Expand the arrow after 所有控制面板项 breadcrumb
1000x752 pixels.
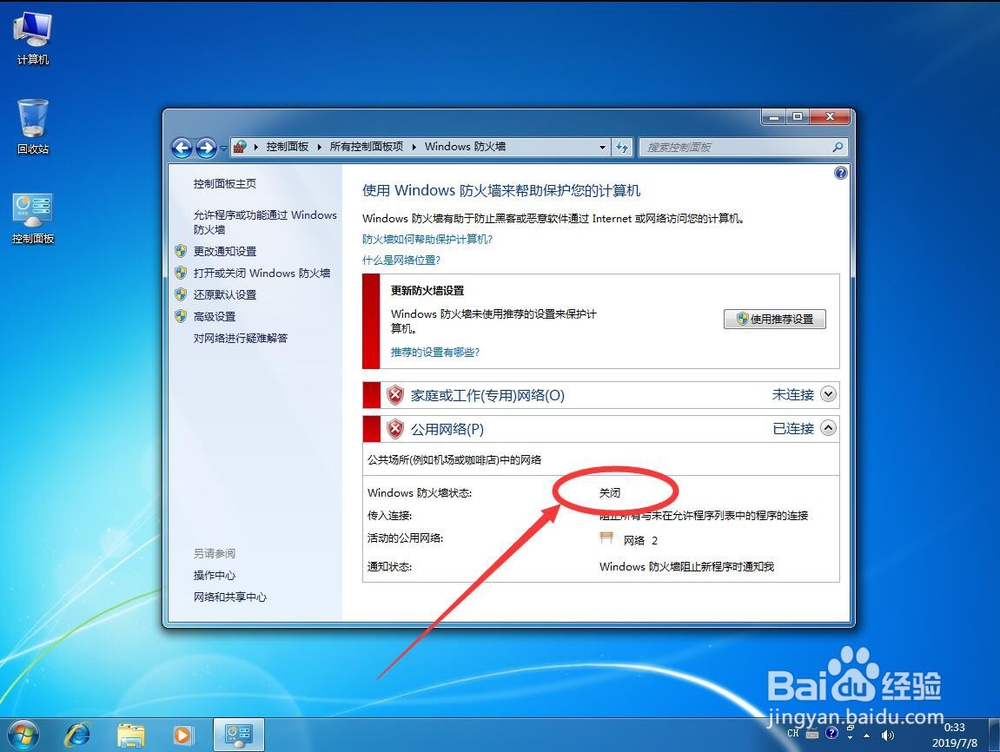coord(414,147)
